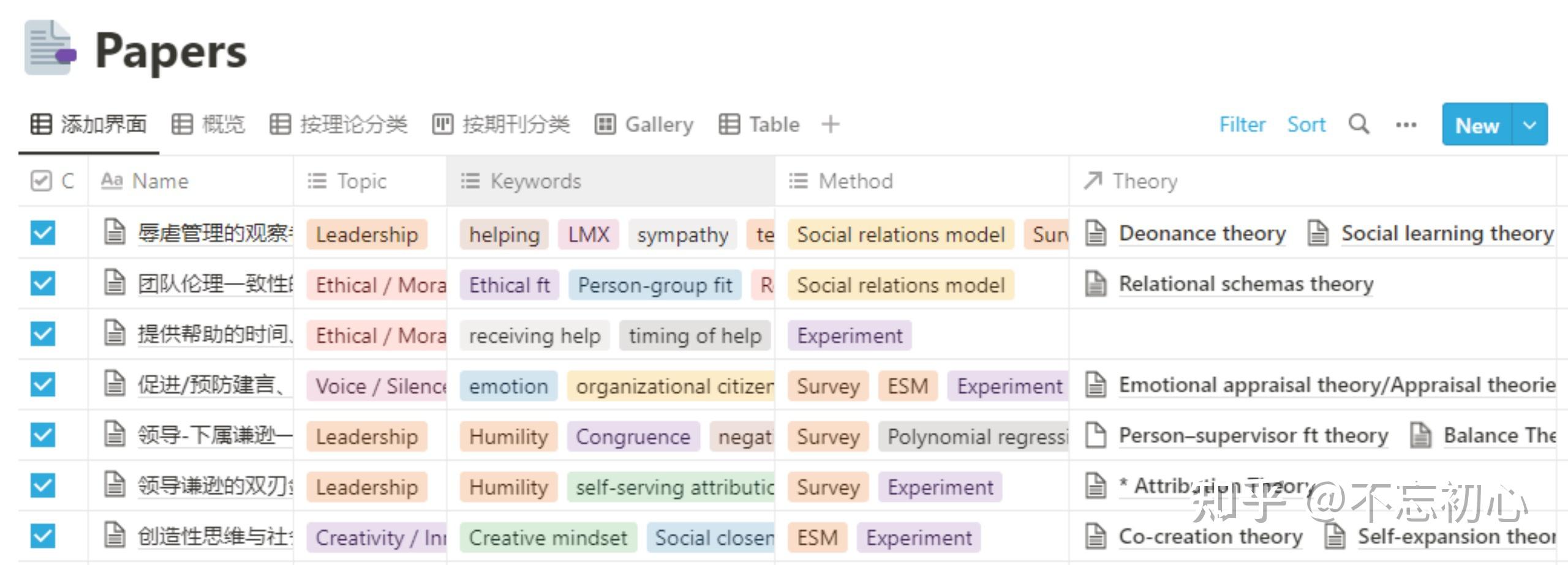Click the Papers page icon
The height and width of the screenshot is (565, 1568).
click(49, 49)
